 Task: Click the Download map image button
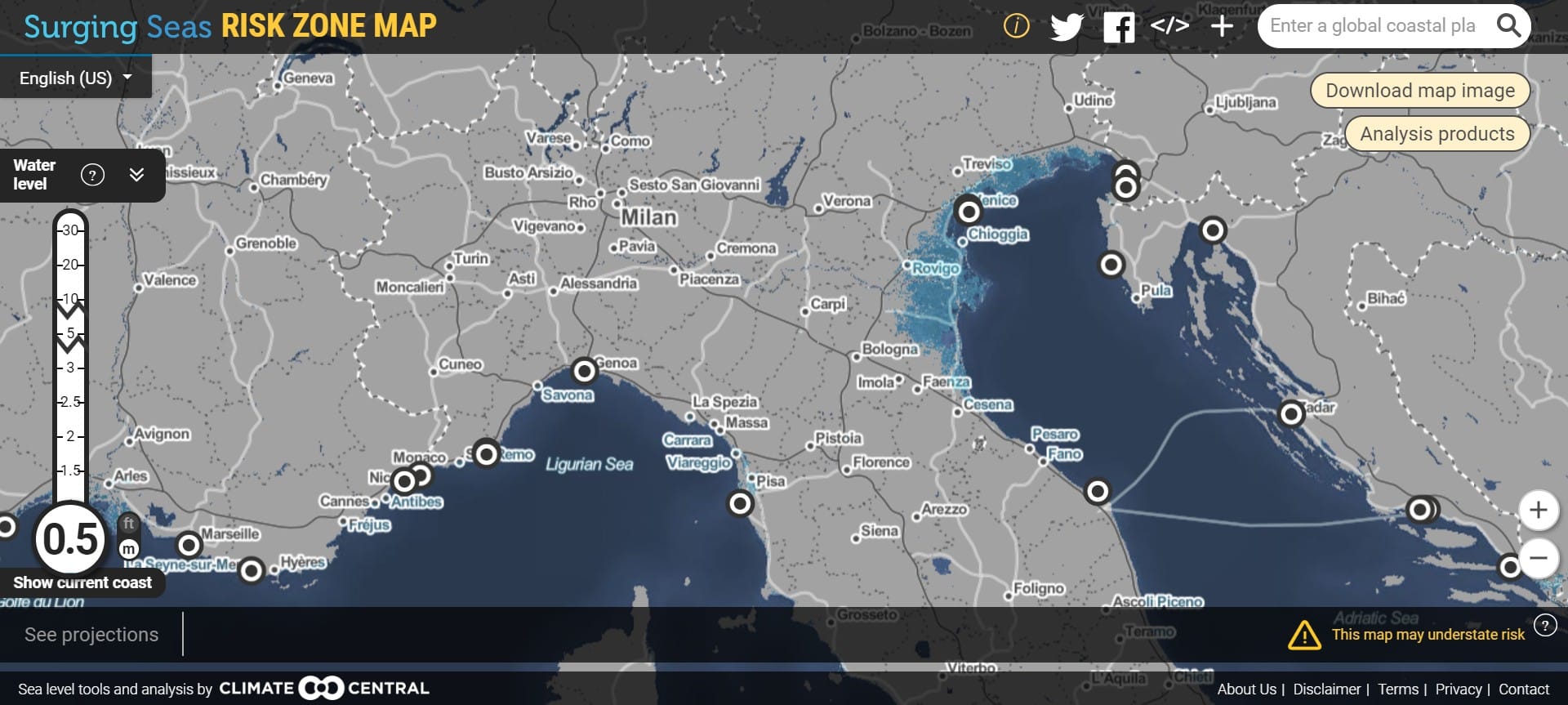[1419, 91]
